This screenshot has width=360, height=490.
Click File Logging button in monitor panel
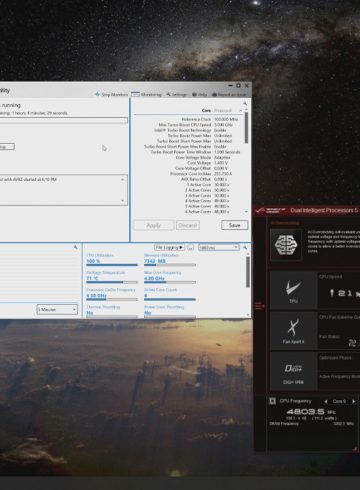[x=169, y=247]
